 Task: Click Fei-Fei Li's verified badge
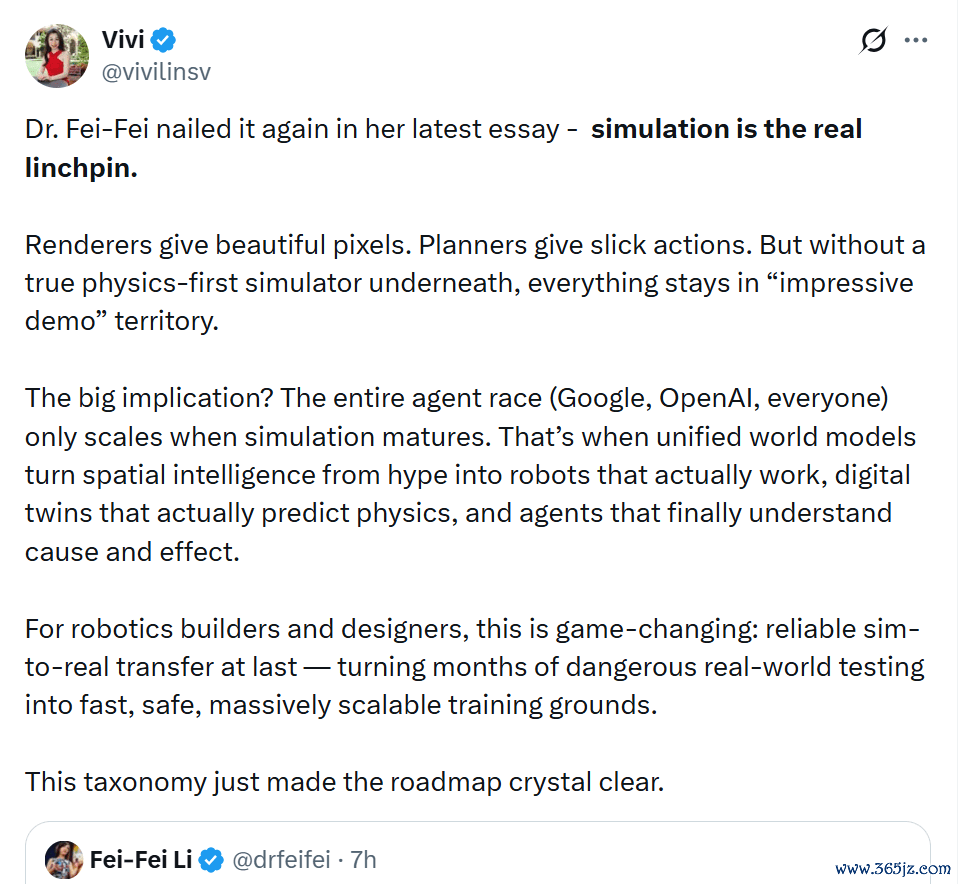[x=211, y=860]
